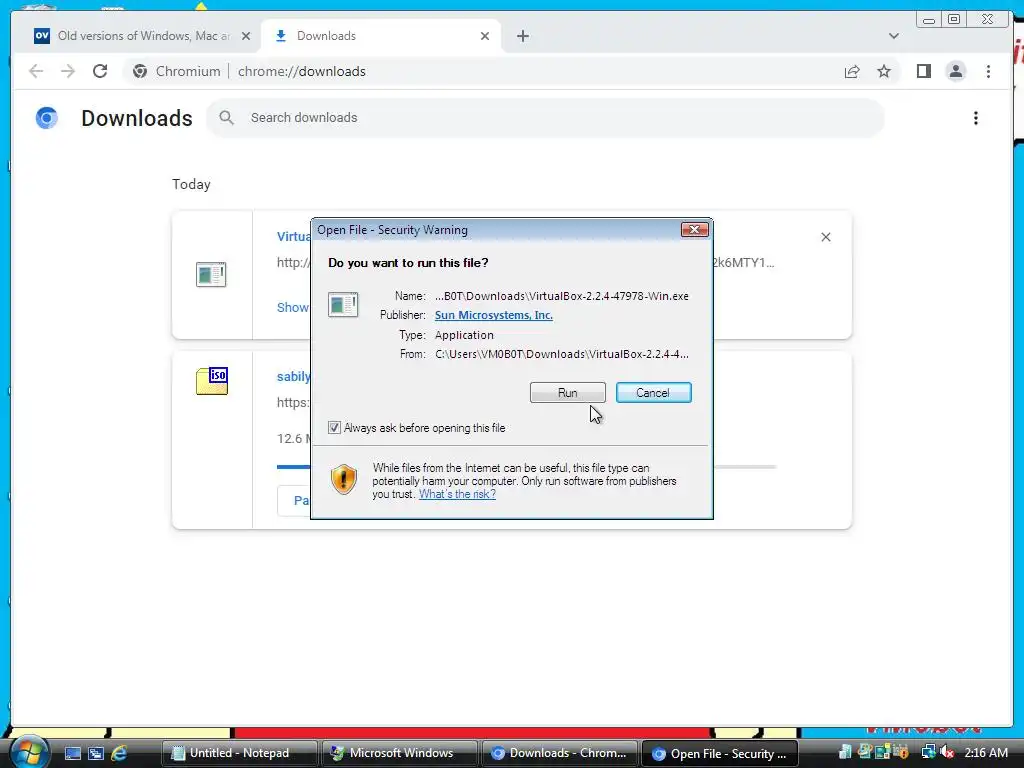
Task: Click the share page icon
Action: (x=852, y=71)
